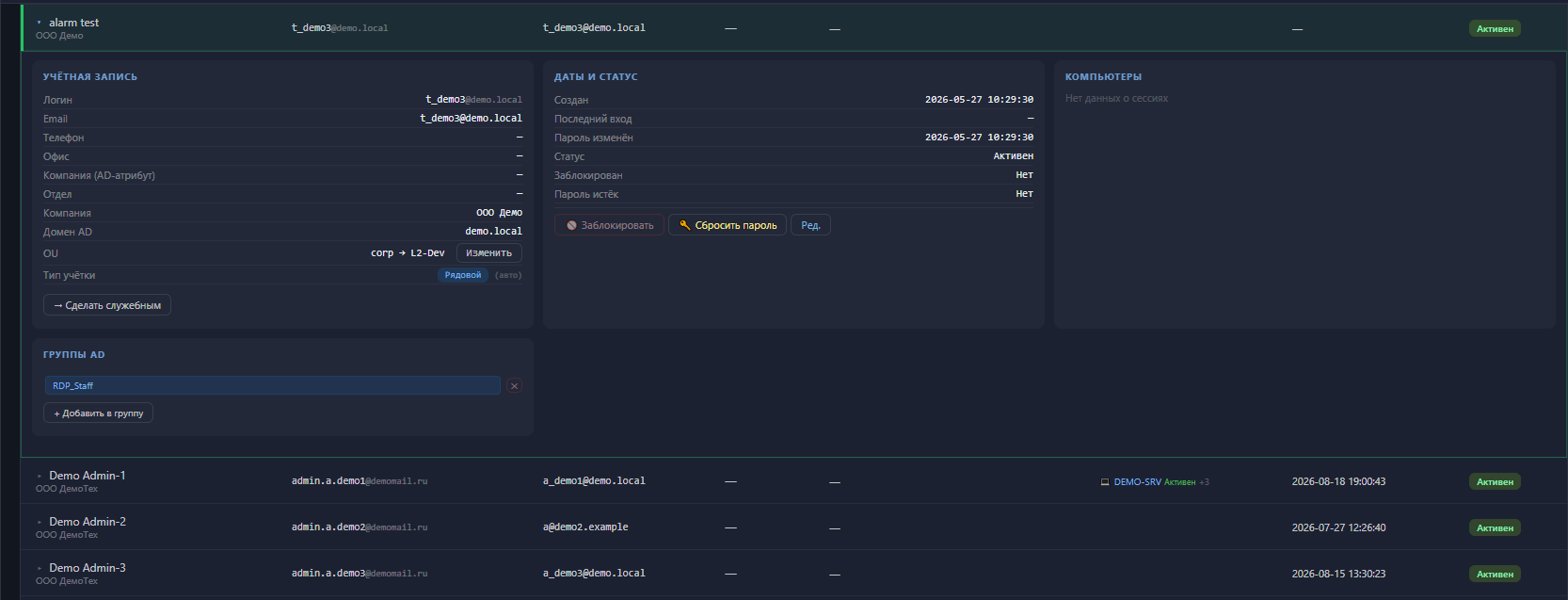
Task: Click the demo.local value in Домен AD row
Action: click(x=493, y=232)
